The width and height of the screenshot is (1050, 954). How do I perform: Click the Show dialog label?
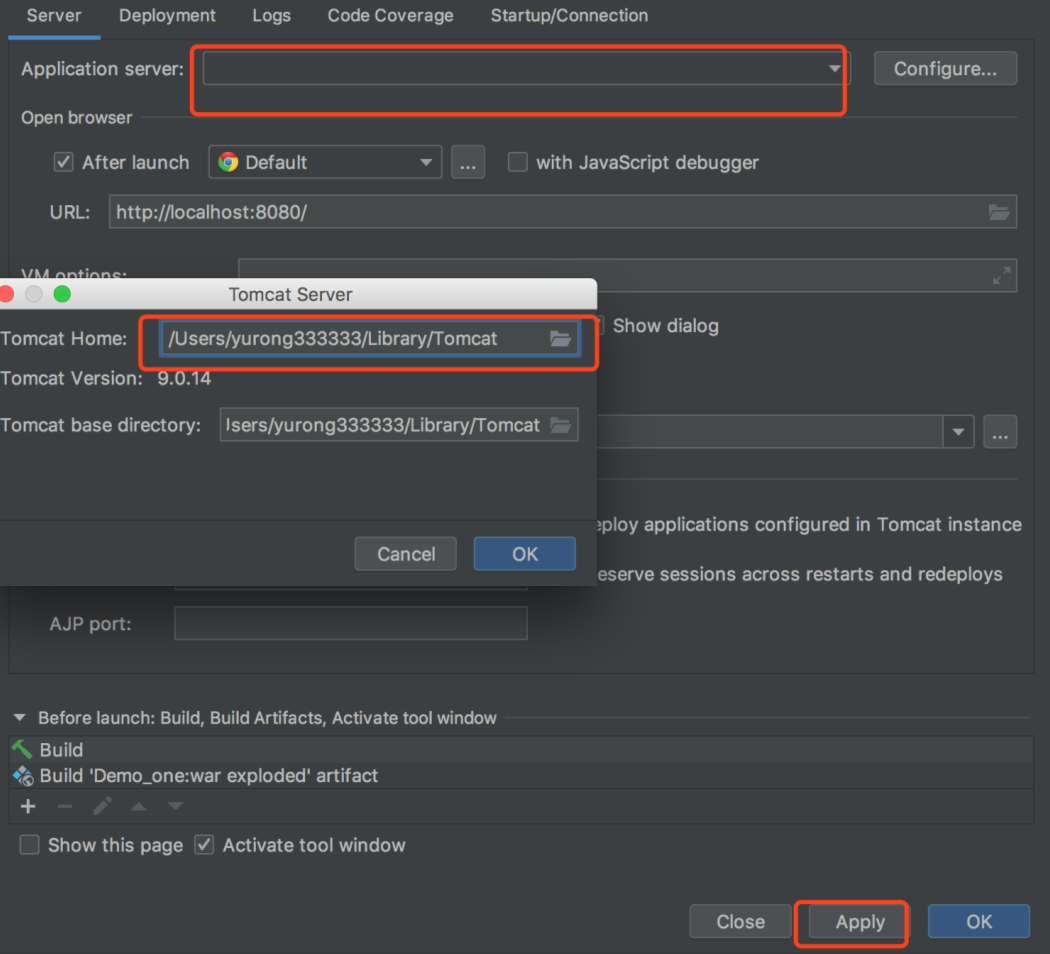coord(666,325)
